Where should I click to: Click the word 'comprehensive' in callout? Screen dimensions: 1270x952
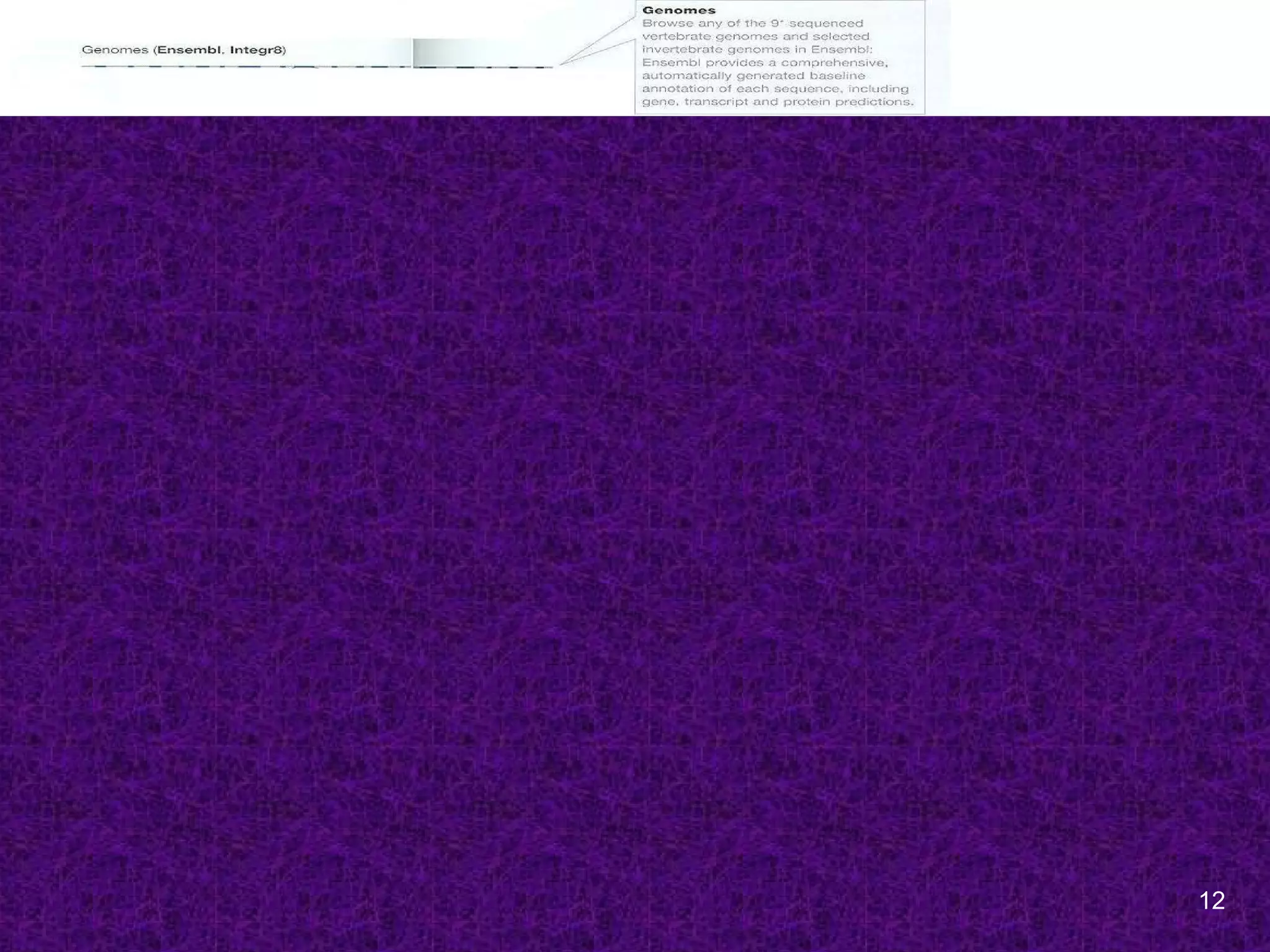(x=834, y=63)
